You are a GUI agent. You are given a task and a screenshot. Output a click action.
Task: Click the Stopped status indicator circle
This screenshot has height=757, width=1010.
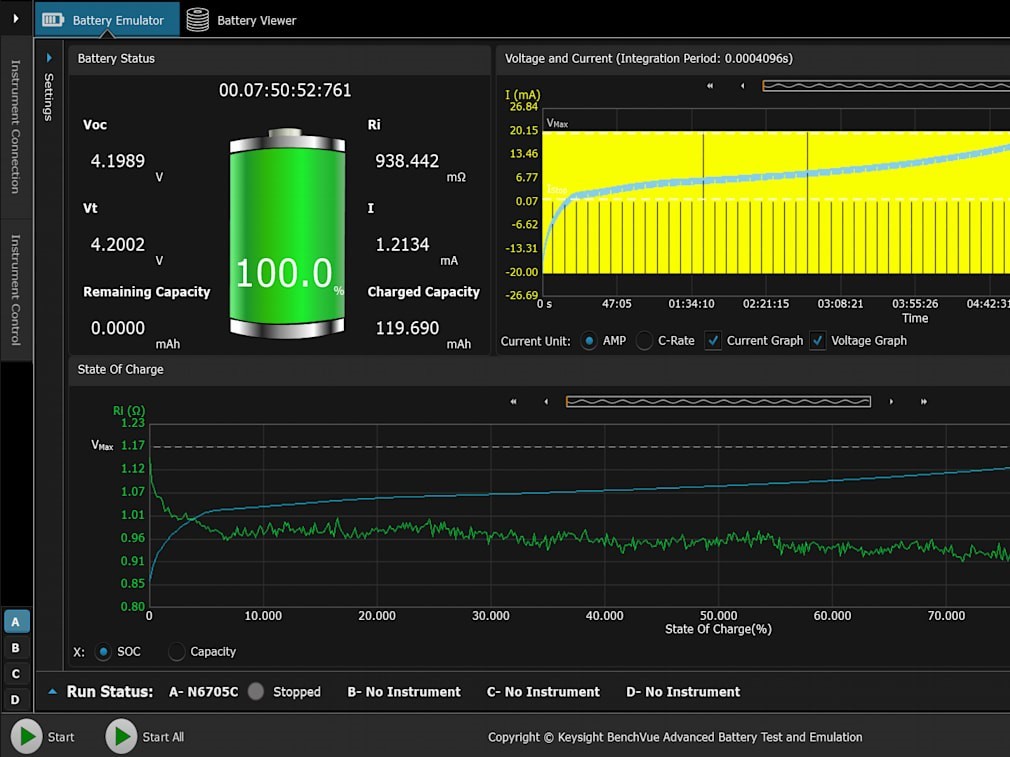click(x=256, y=691)
